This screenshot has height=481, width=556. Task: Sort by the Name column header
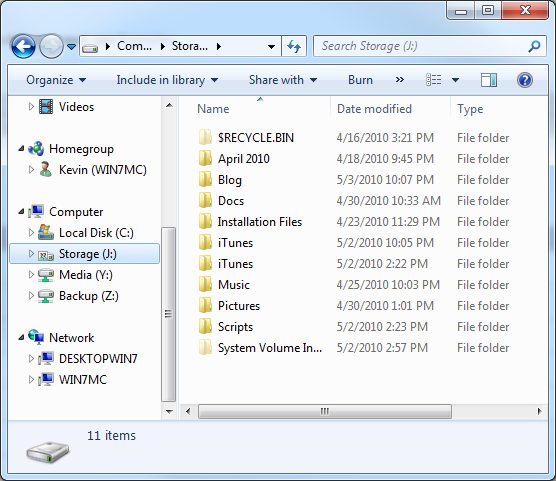click(213, 109)
